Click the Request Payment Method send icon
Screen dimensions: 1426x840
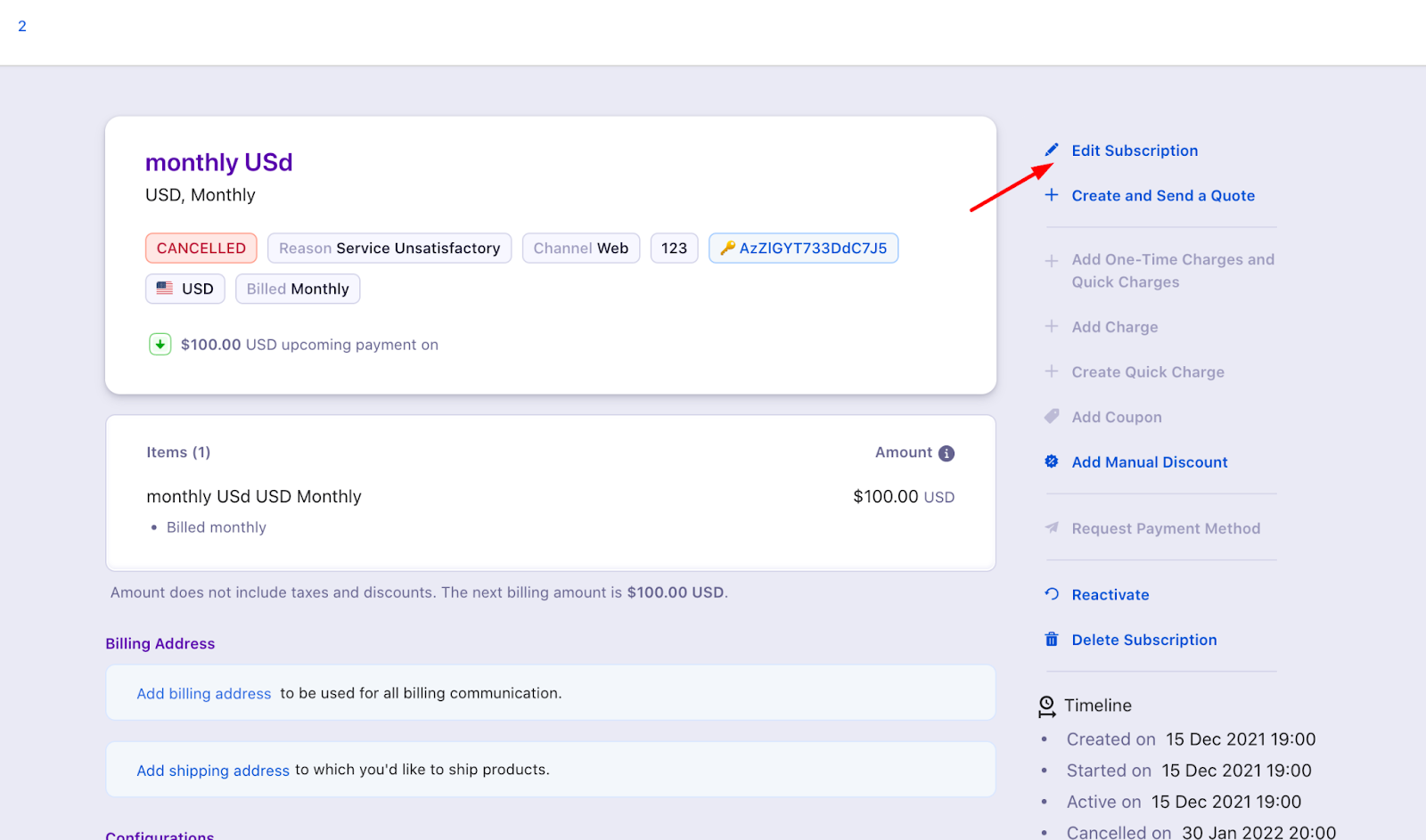pos(1052,527)
